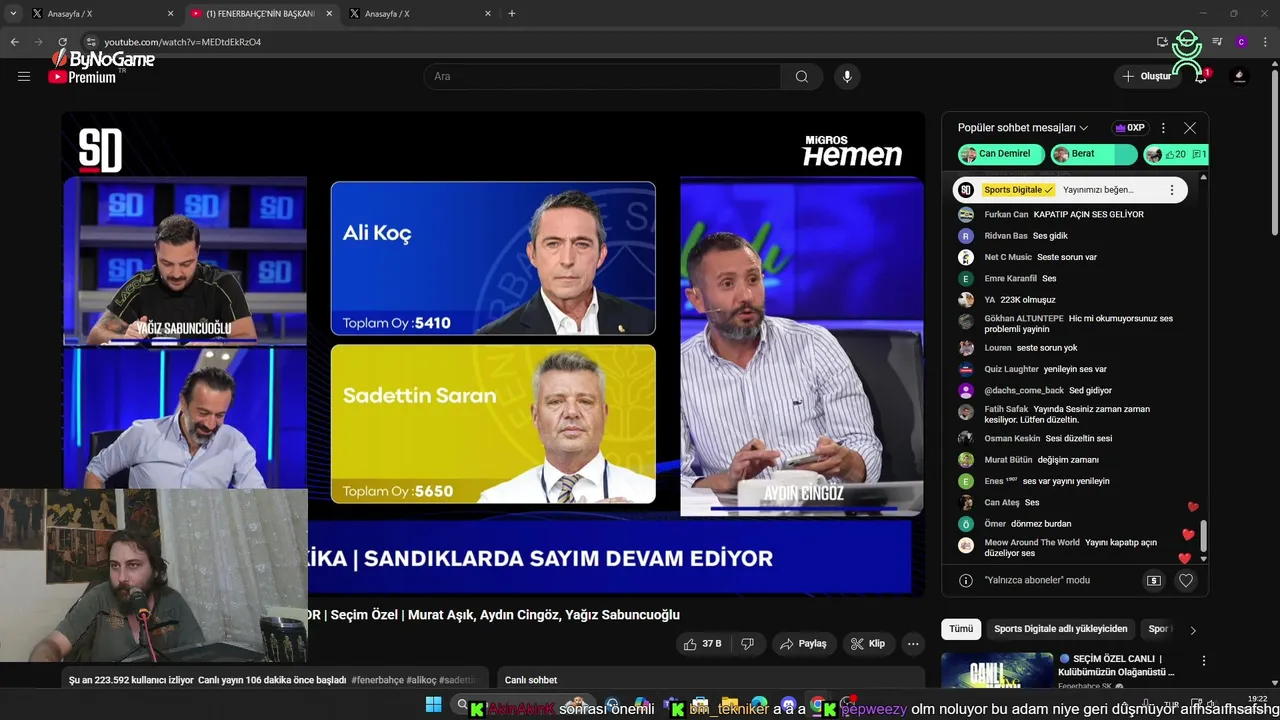Open Berat chat ticker chip
Viewport: 1280px width, 720px height.
(1094, 154)
